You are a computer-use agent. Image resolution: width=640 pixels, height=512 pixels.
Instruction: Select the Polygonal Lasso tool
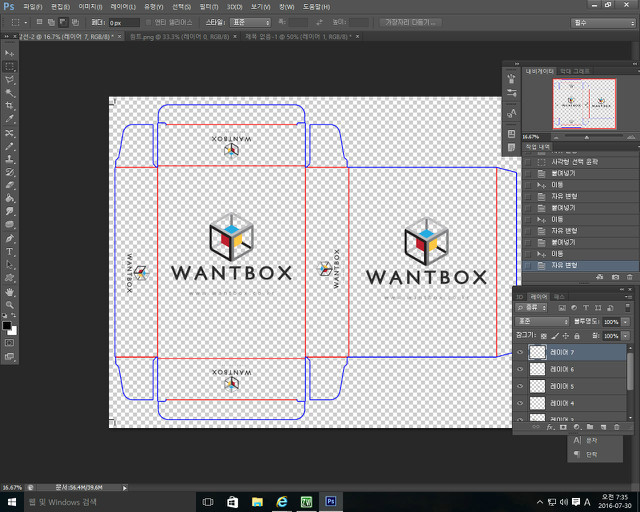click(x=9, y=80)
